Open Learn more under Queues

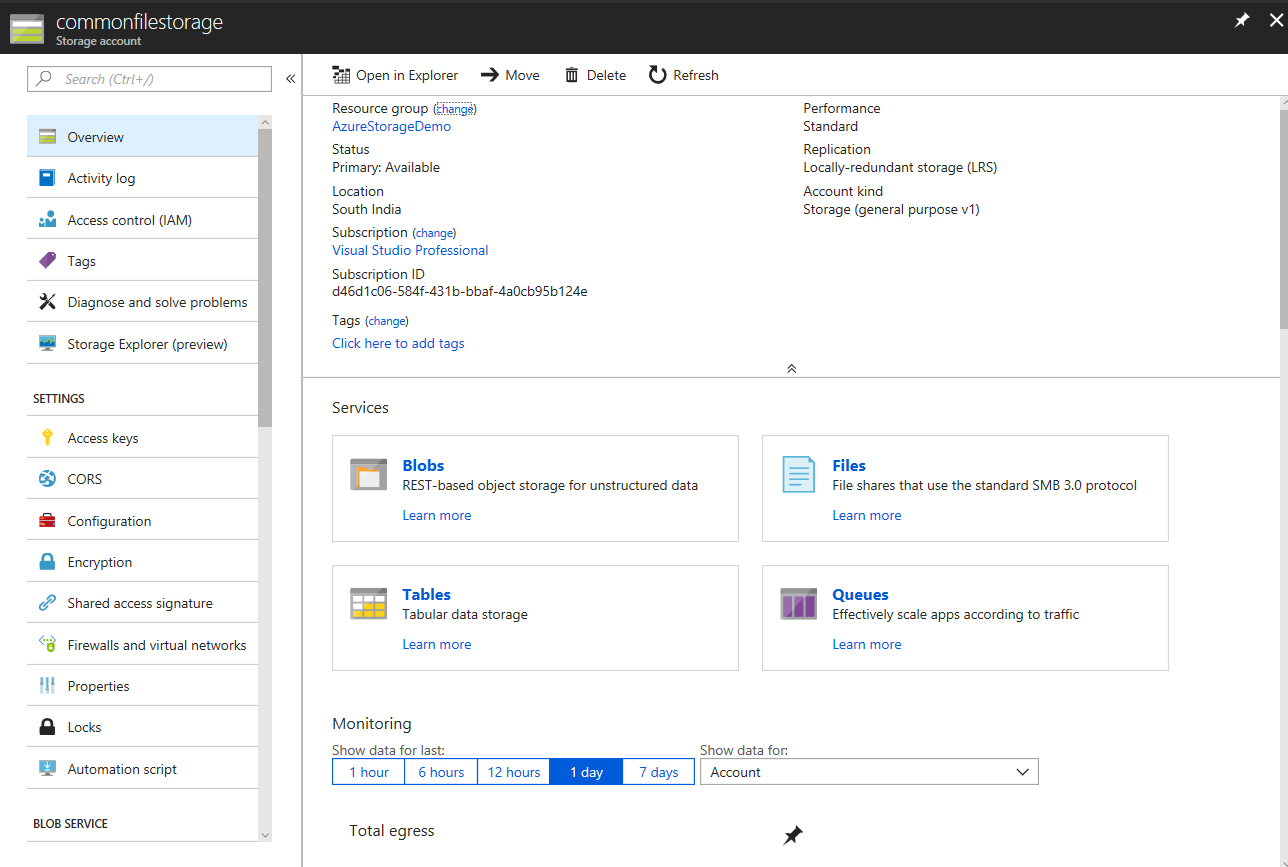point(866,644)
